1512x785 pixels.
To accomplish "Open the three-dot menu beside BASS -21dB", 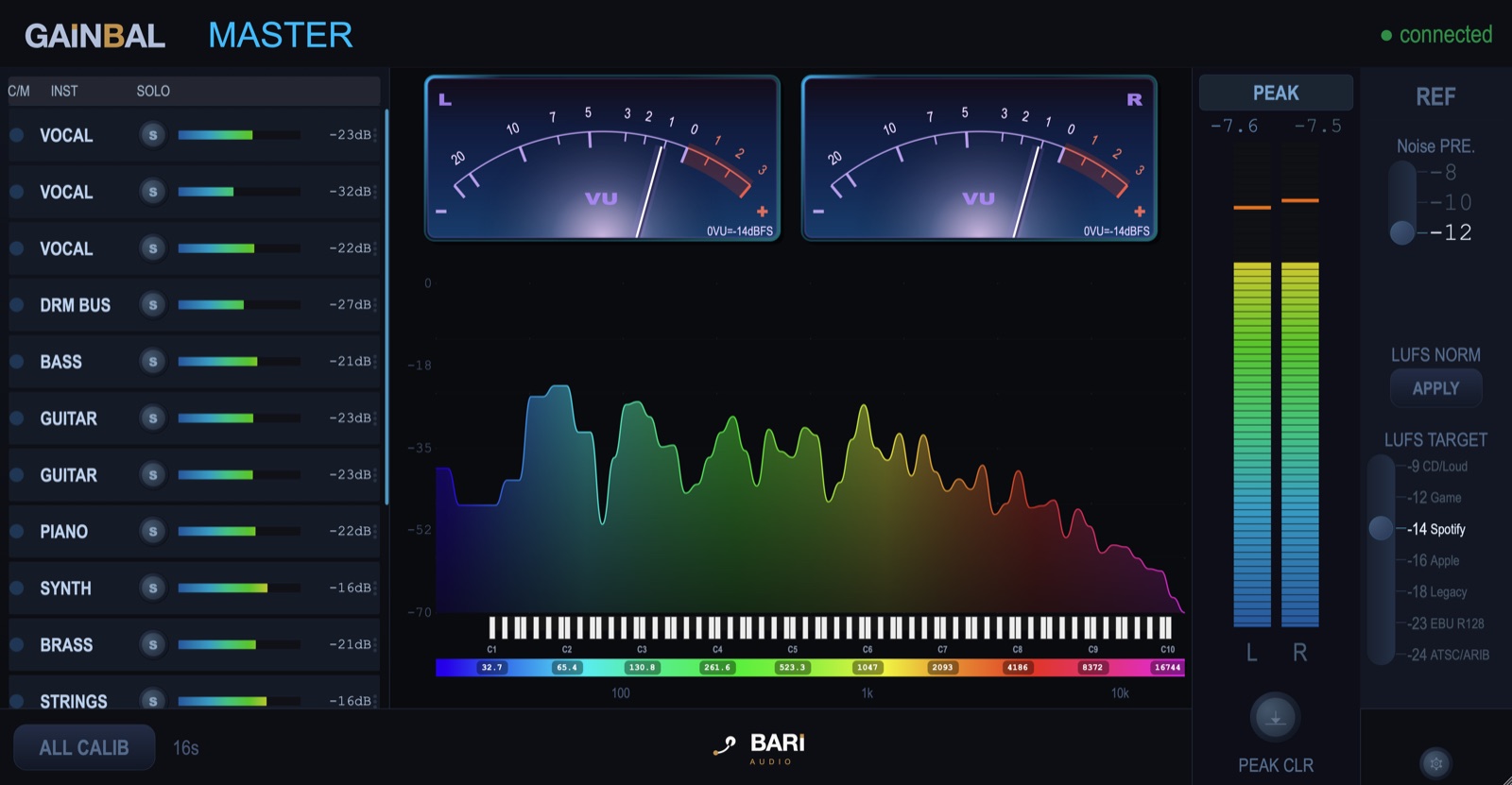I will pyautogui.click(x=375, y=361).
